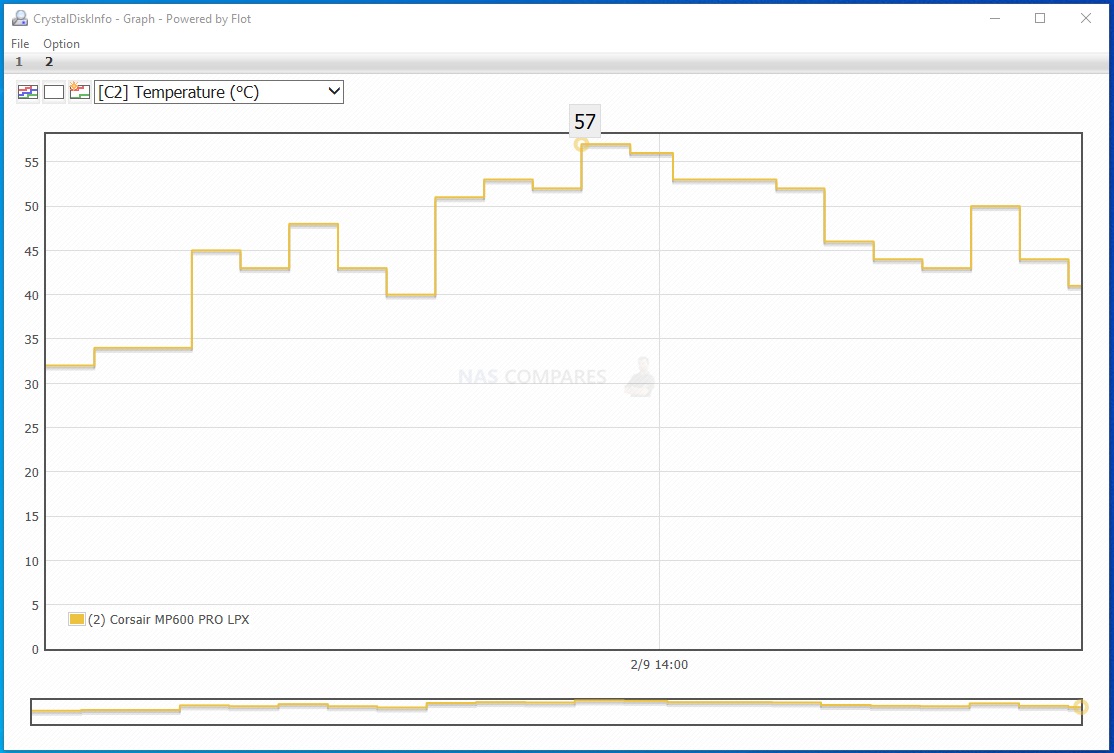Maximize the graph window

(1040, 18)
